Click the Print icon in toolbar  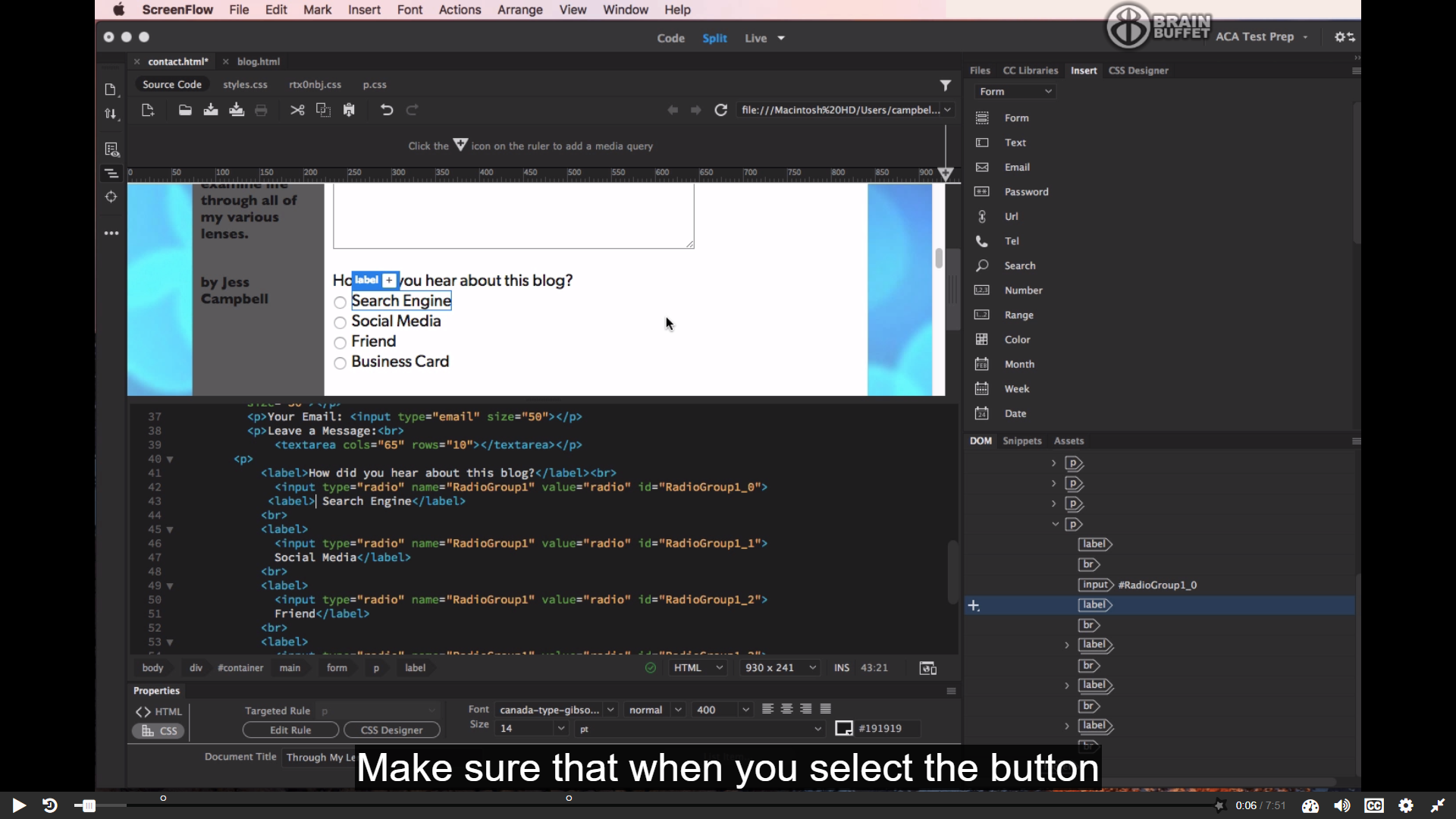coord(261,110)
